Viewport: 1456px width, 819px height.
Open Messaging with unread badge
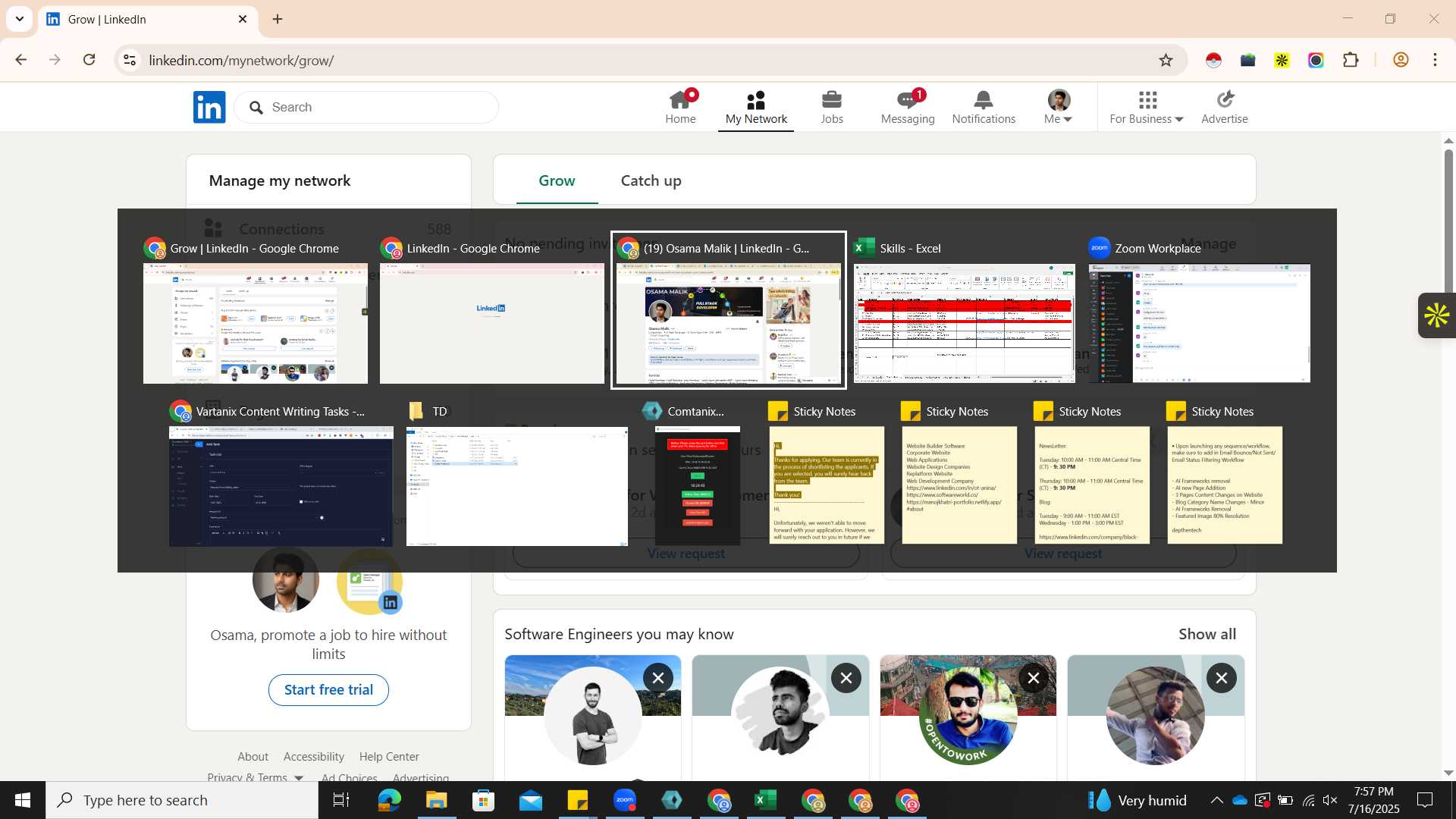point(908,107)
